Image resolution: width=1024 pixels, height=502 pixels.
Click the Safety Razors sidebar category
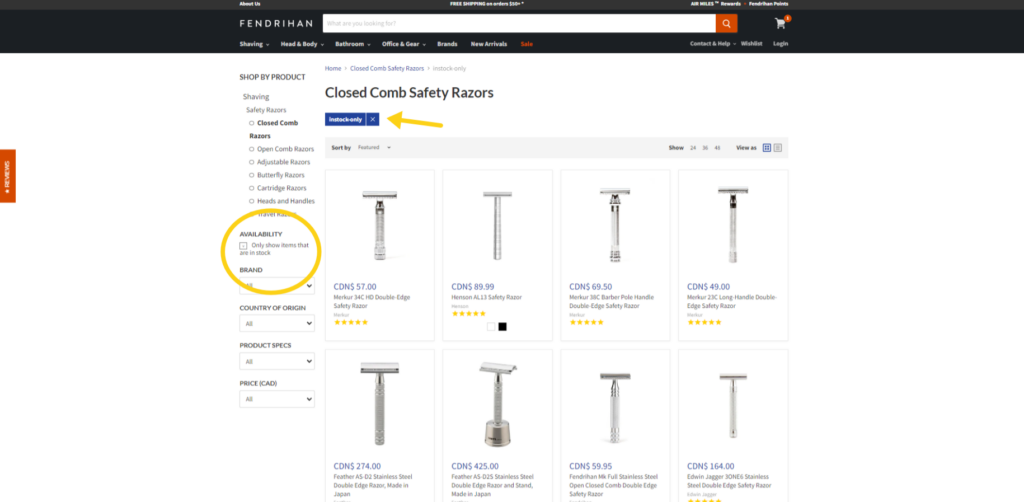266,110
